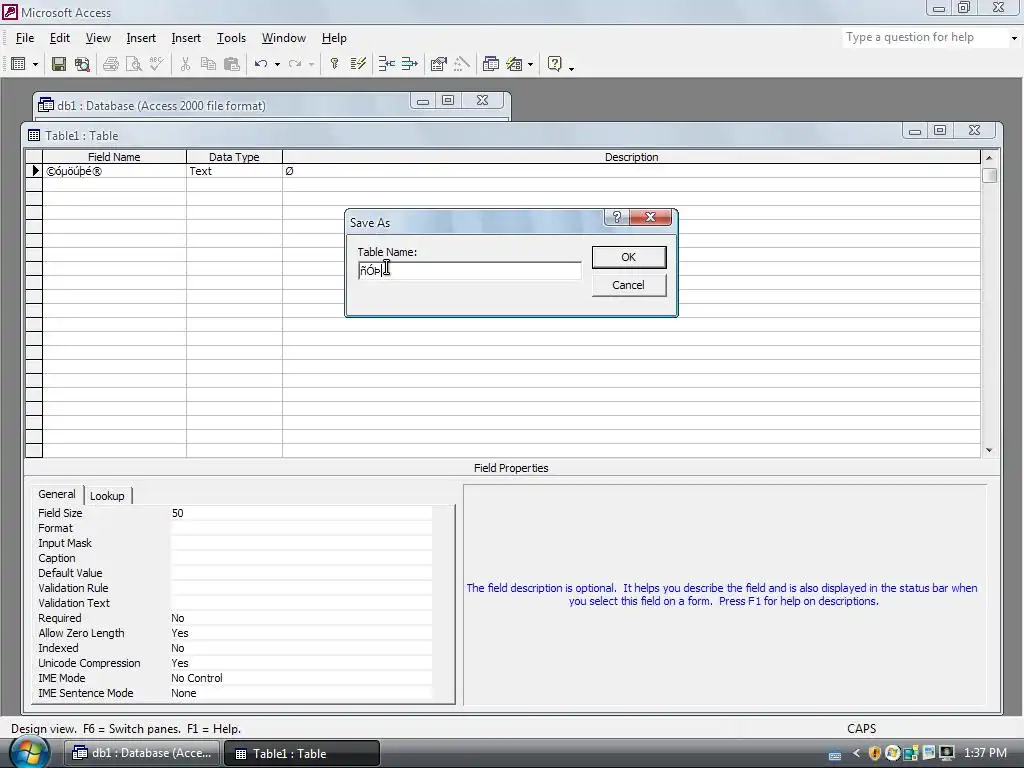Open the Window menu
The width and height of the screenshot is (1024, 768).
pos(283,38)
